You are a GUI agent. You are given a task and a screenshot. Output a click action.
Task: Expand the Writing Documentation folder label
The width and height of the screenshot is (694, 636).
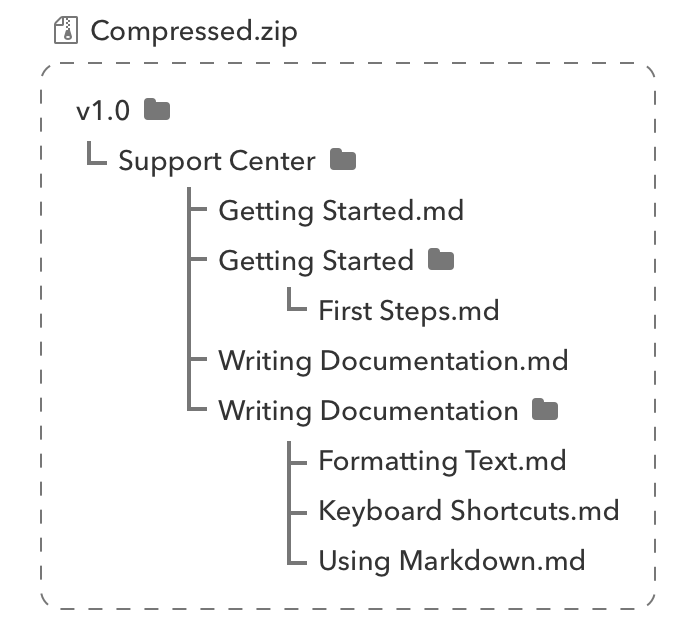[368, 411]
